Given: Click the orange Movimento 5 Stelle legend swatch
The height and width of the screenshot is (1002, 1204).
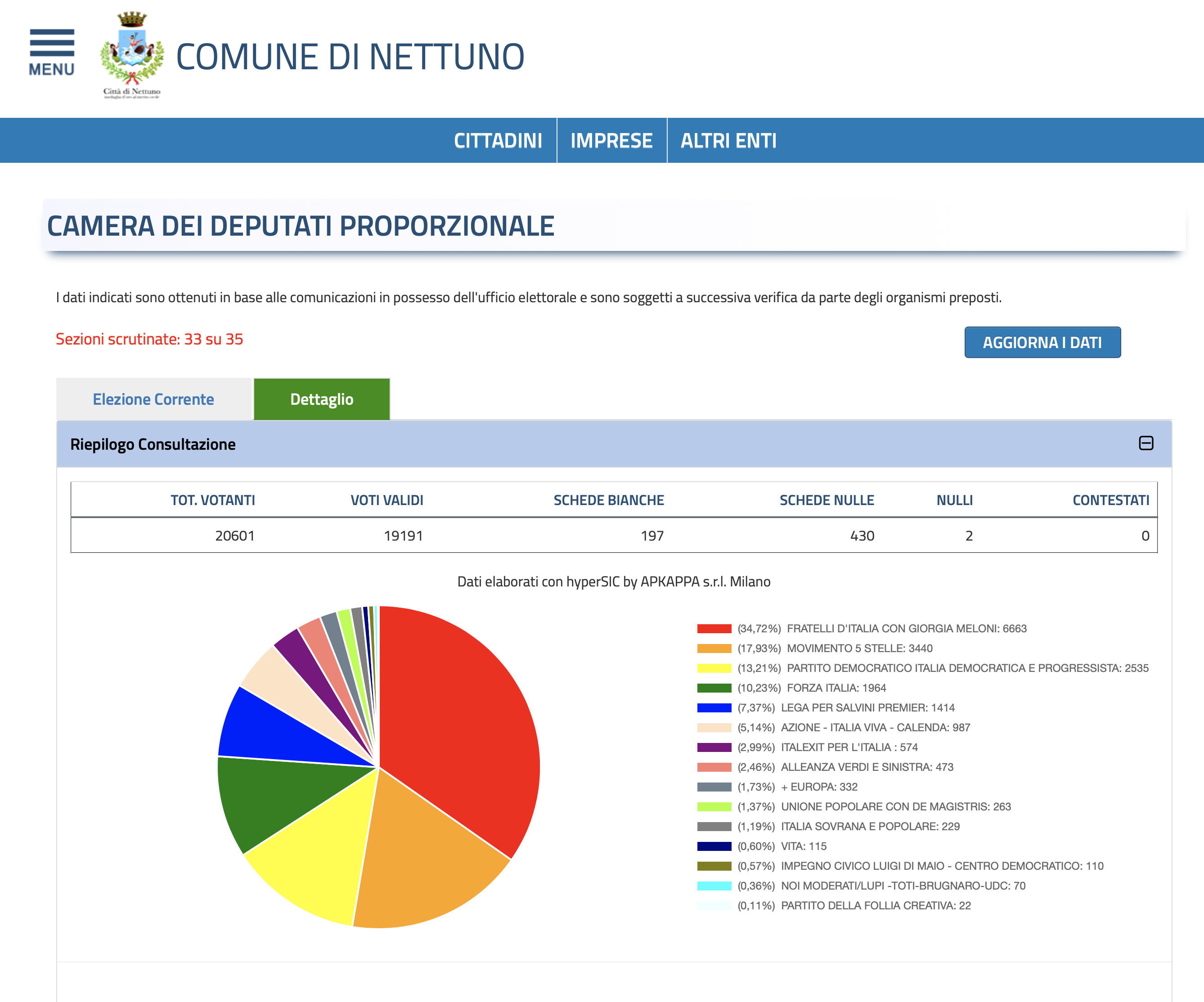Looking at the screenshot, I should click(714, 649).
